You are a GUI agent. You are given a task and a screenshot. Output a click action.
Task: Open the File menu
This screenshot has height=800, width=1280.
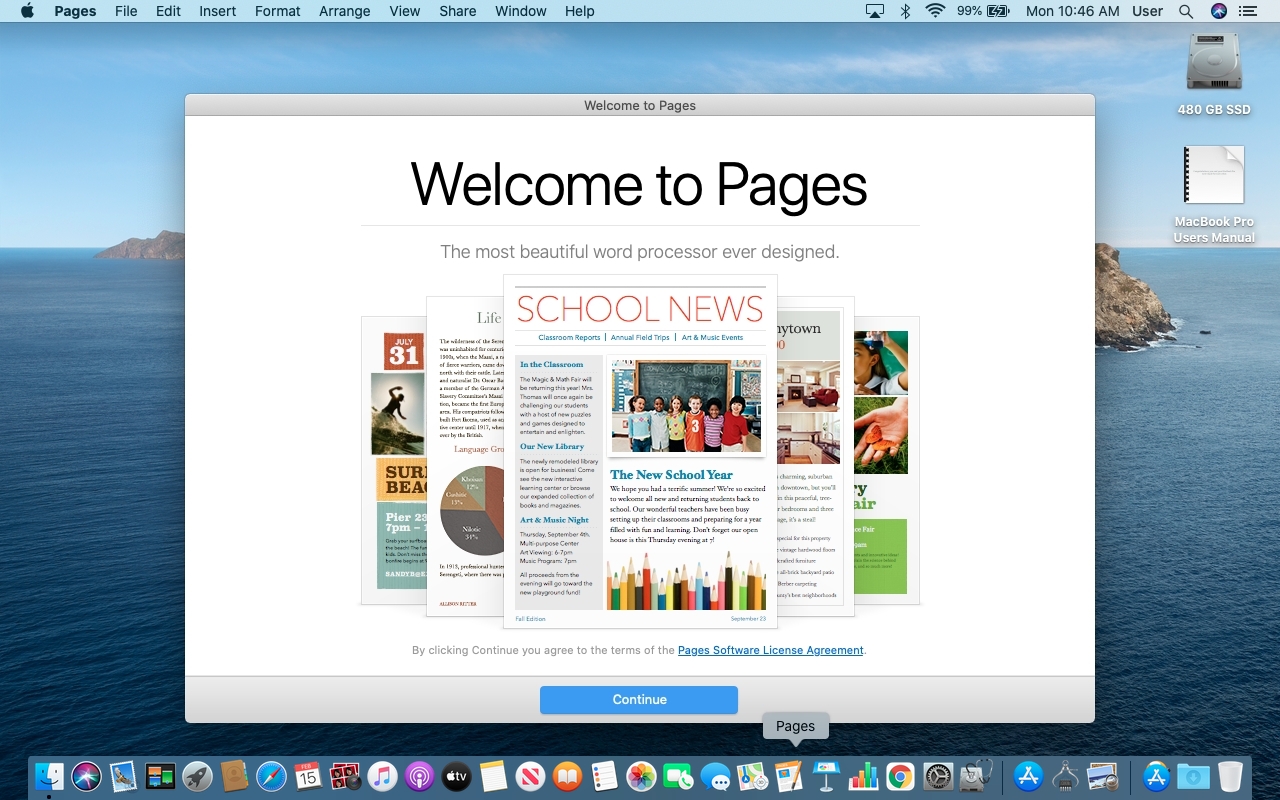[x=126, y=11]
